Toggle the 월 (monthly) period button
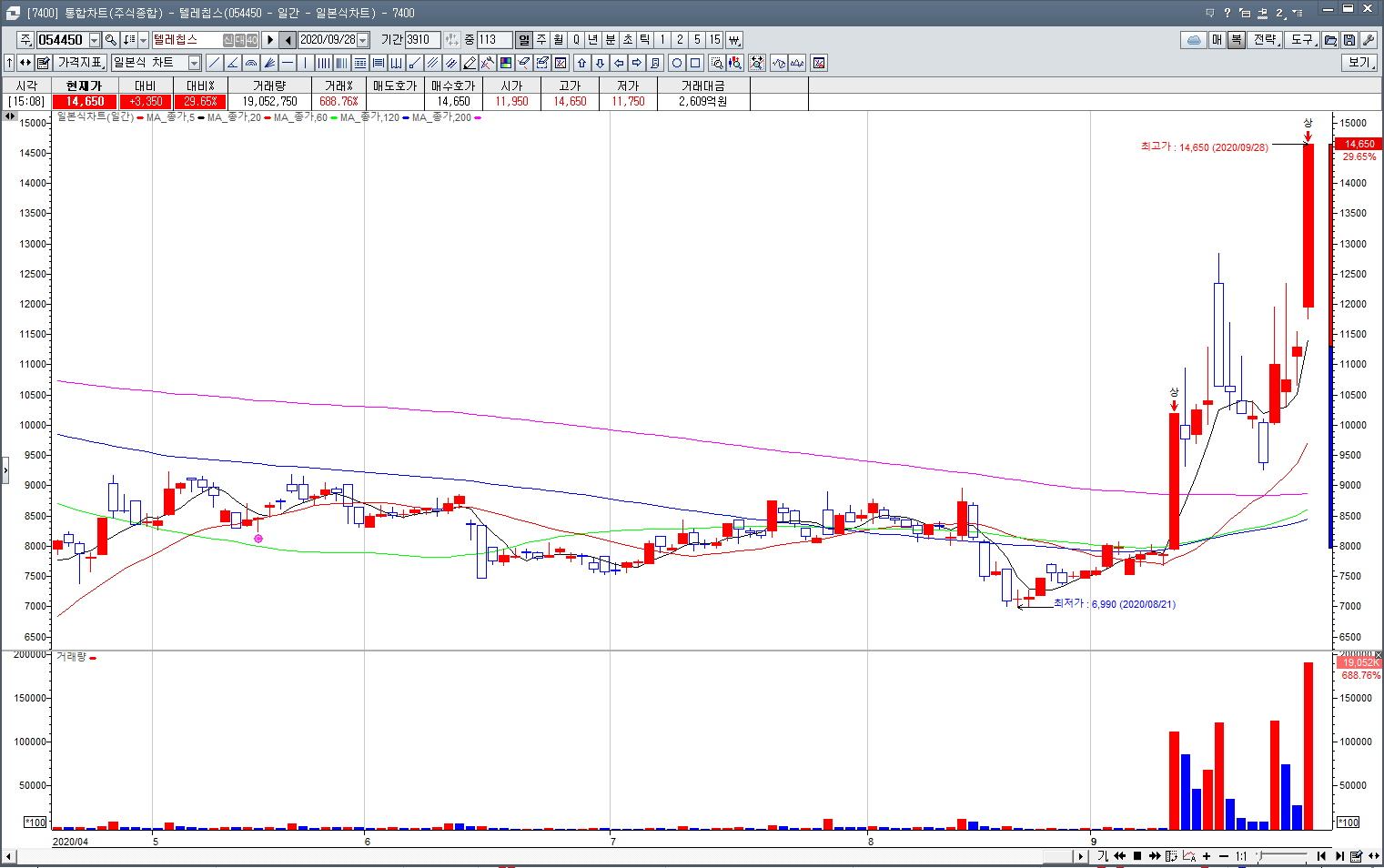 [559, 40]
